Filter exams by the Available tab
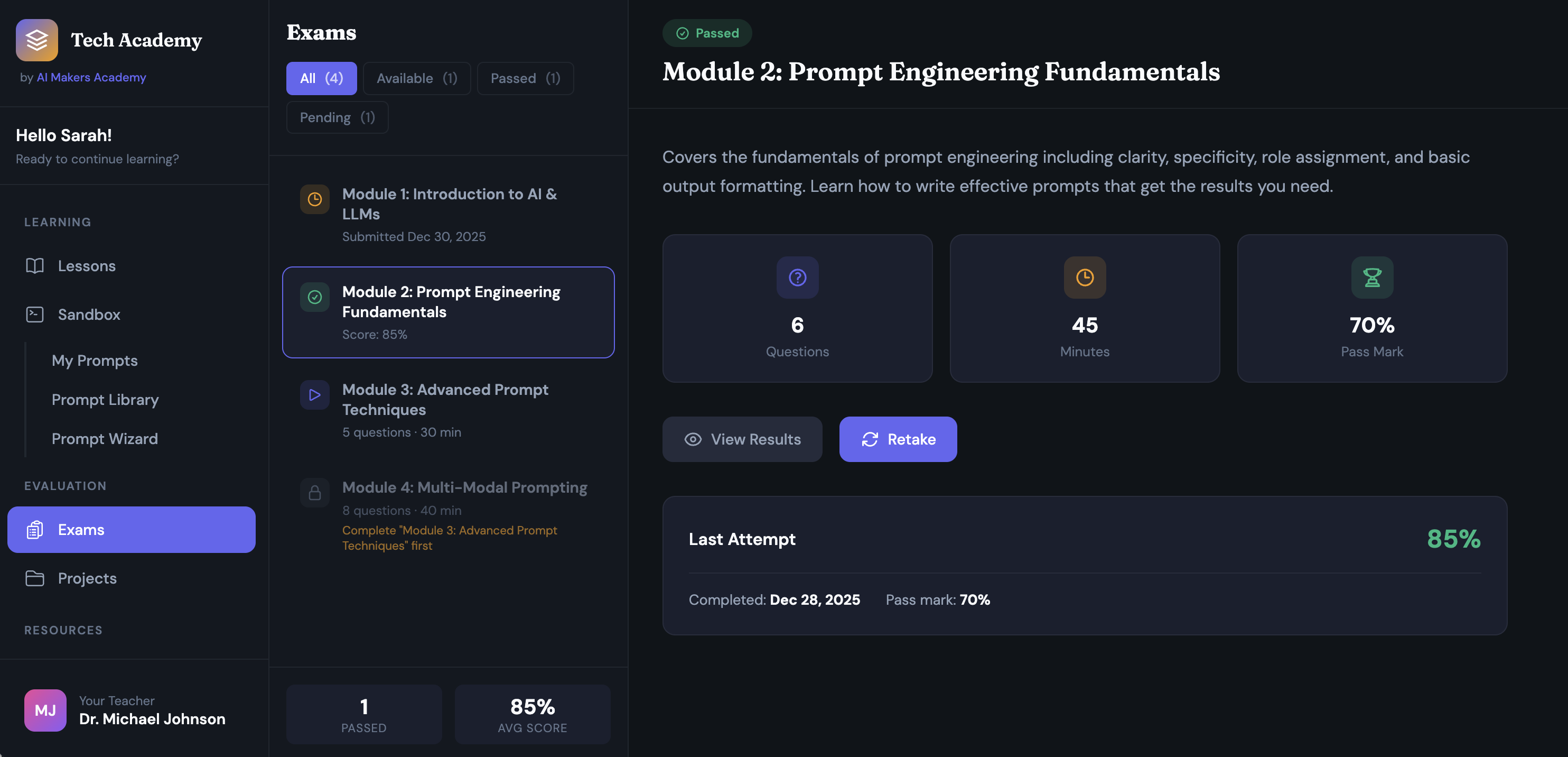Viewport: 1568px width, 757px height. [417, 79]
